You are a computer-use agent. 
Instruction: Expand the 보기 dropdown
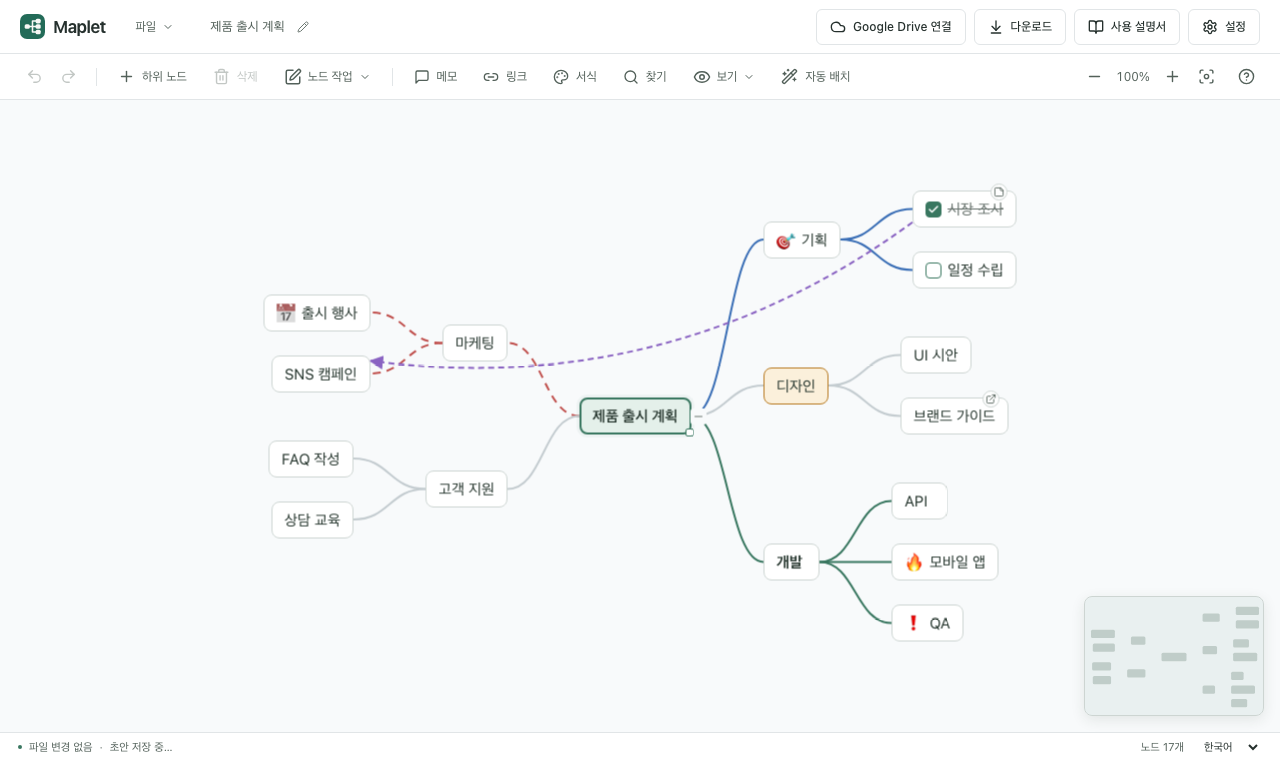[x=724, y=77]
